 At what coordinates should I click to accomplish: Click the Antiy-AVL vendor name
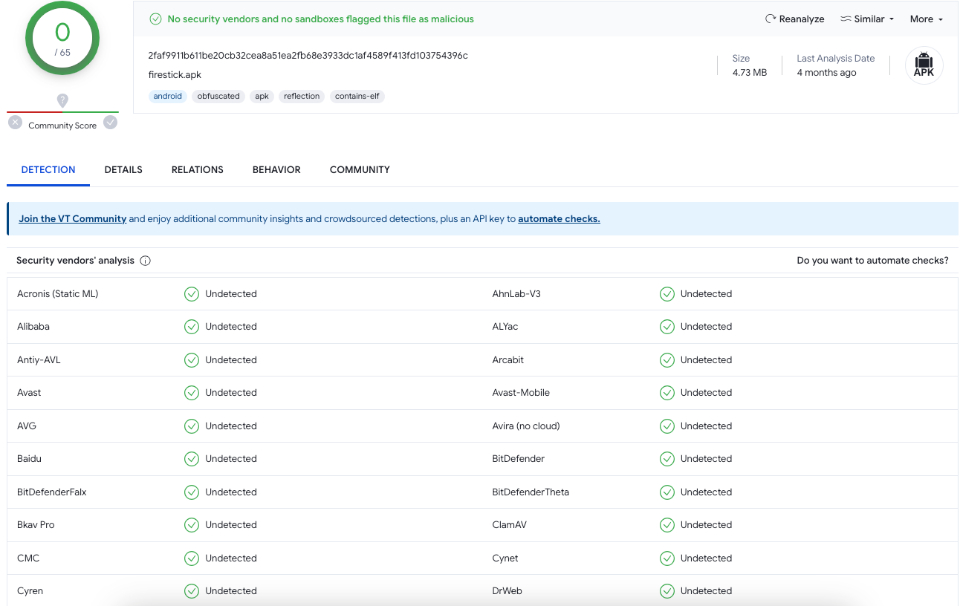[39, 360]
